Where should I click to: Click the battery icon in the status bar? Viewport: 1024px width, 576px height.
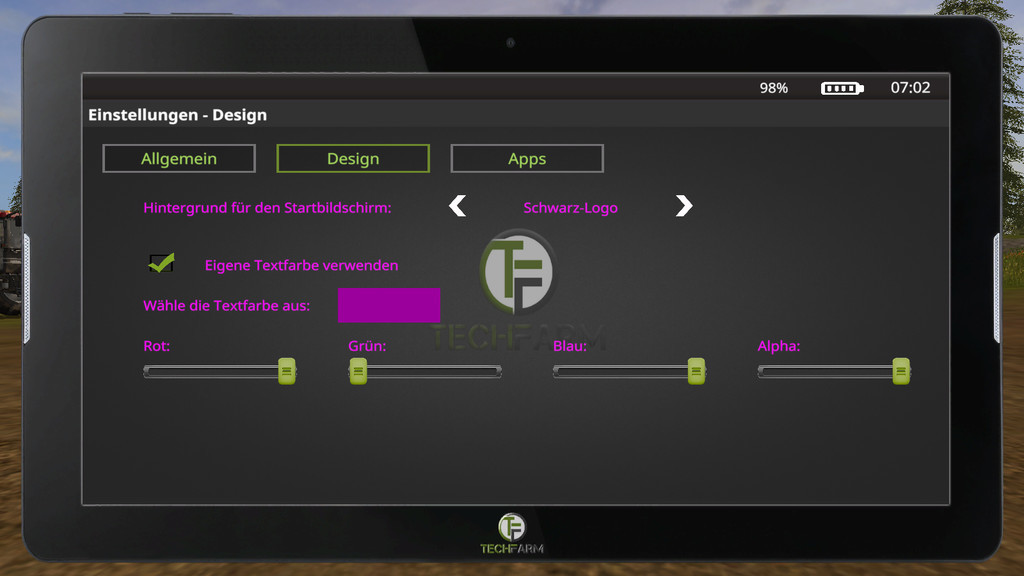point(841,88)
